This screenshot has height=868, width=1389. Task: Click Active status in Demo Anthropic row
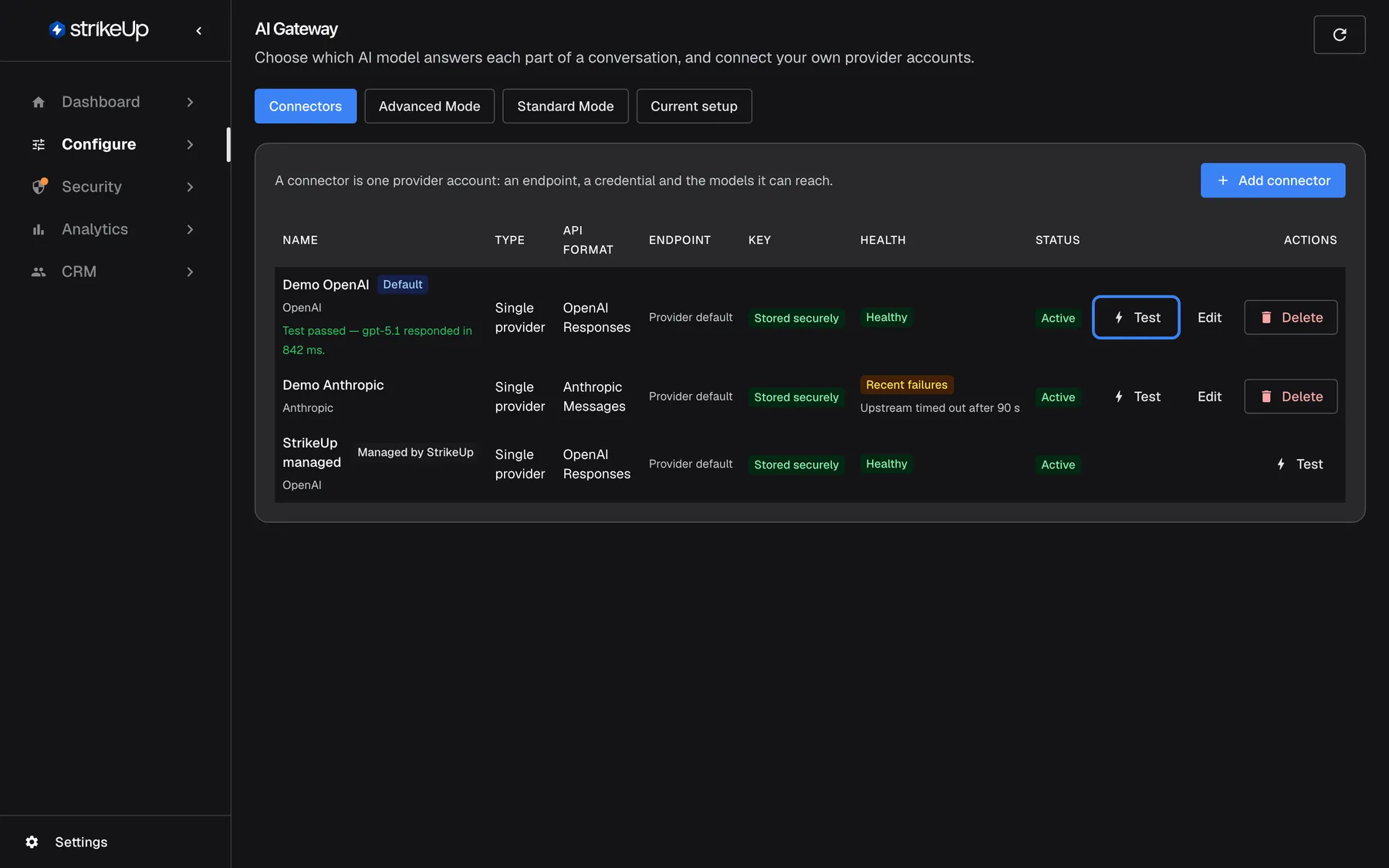pyautogui.click(x=1058, y=397)
